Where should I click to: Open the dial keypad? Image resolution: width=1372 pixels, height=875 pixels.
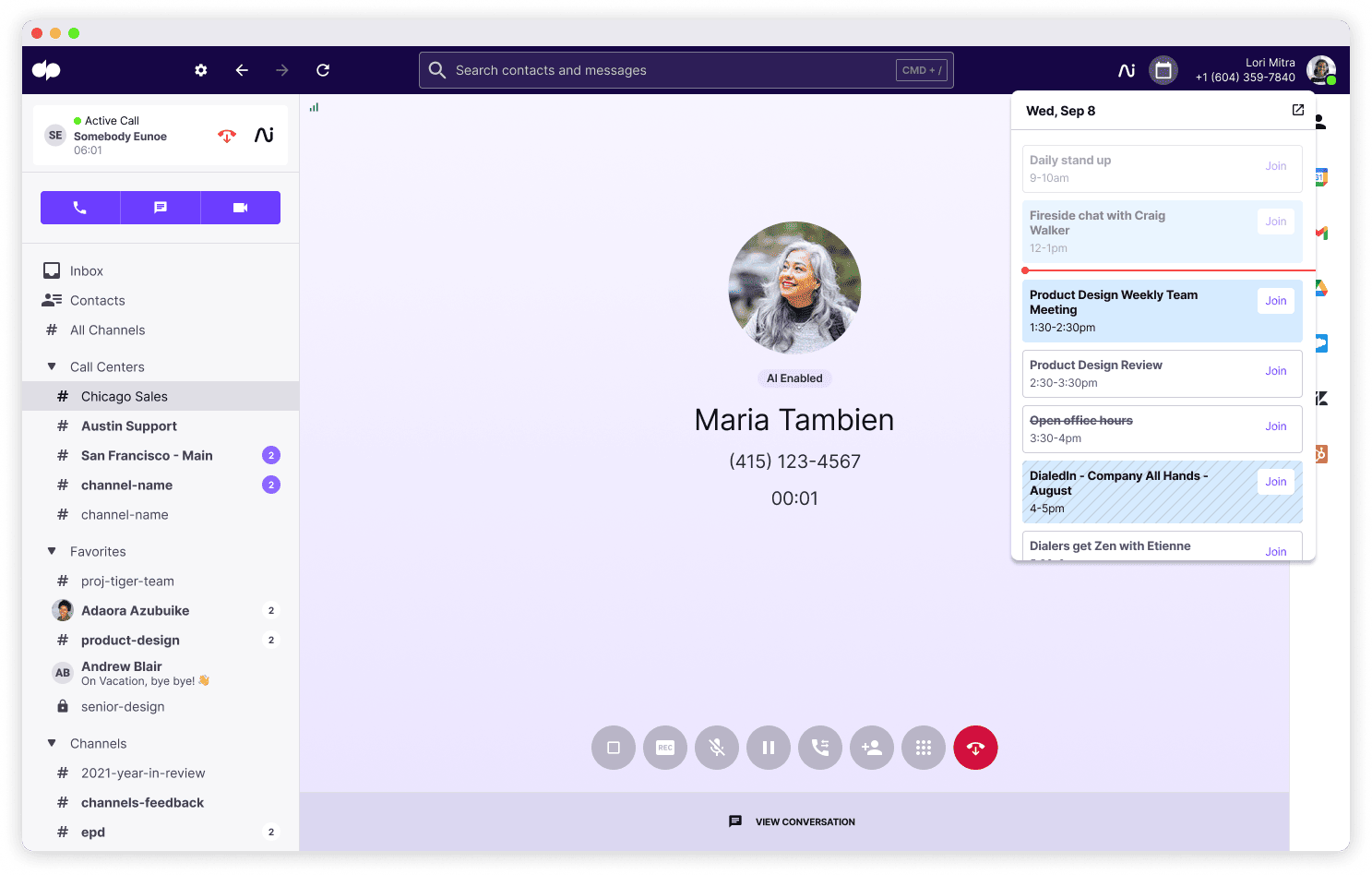pyautogui.click(x=924, y=748)
